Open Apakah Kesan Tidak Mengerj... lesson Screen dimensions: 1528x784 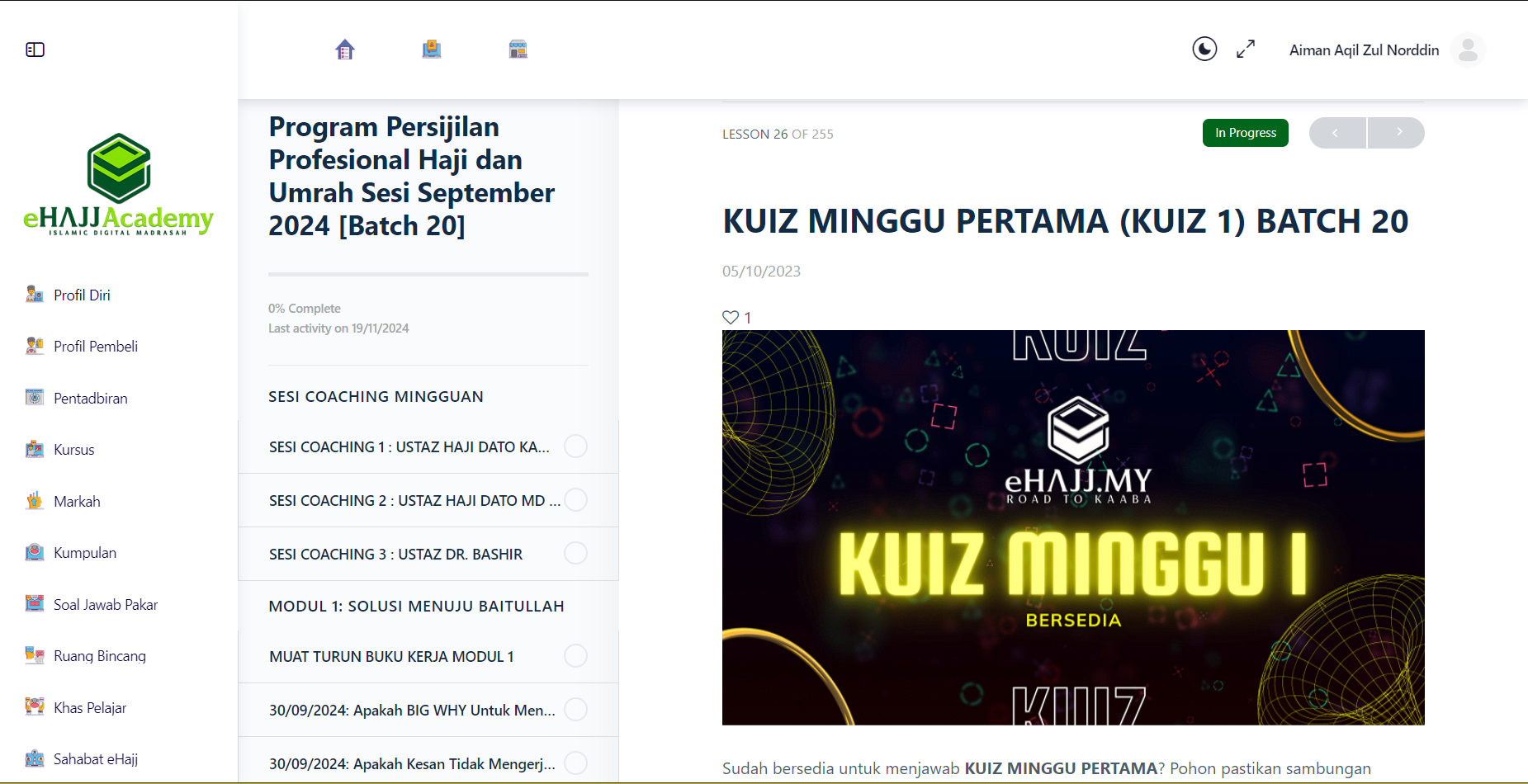pyautogui.click(x=412, y=764)
